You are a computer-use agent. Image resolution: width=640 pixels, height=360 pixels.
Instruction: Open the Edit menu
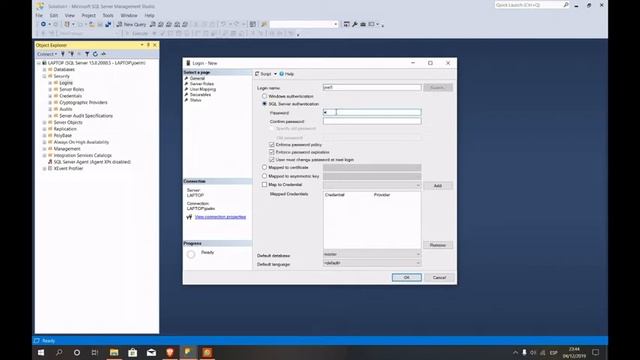pos(54,16)
